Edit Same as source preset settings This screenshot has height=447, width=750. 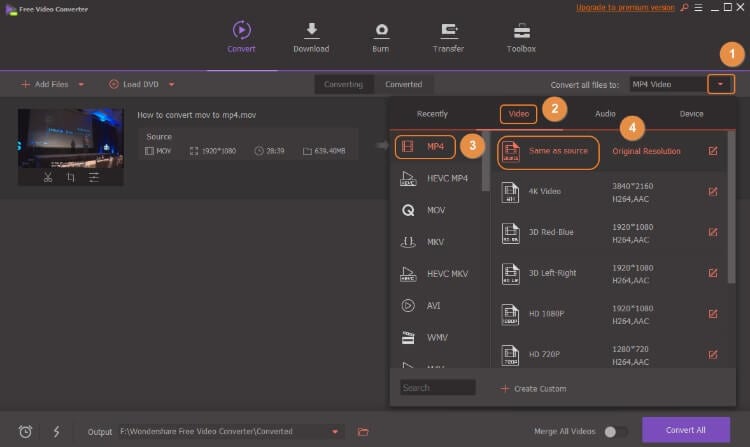(713, 151)
